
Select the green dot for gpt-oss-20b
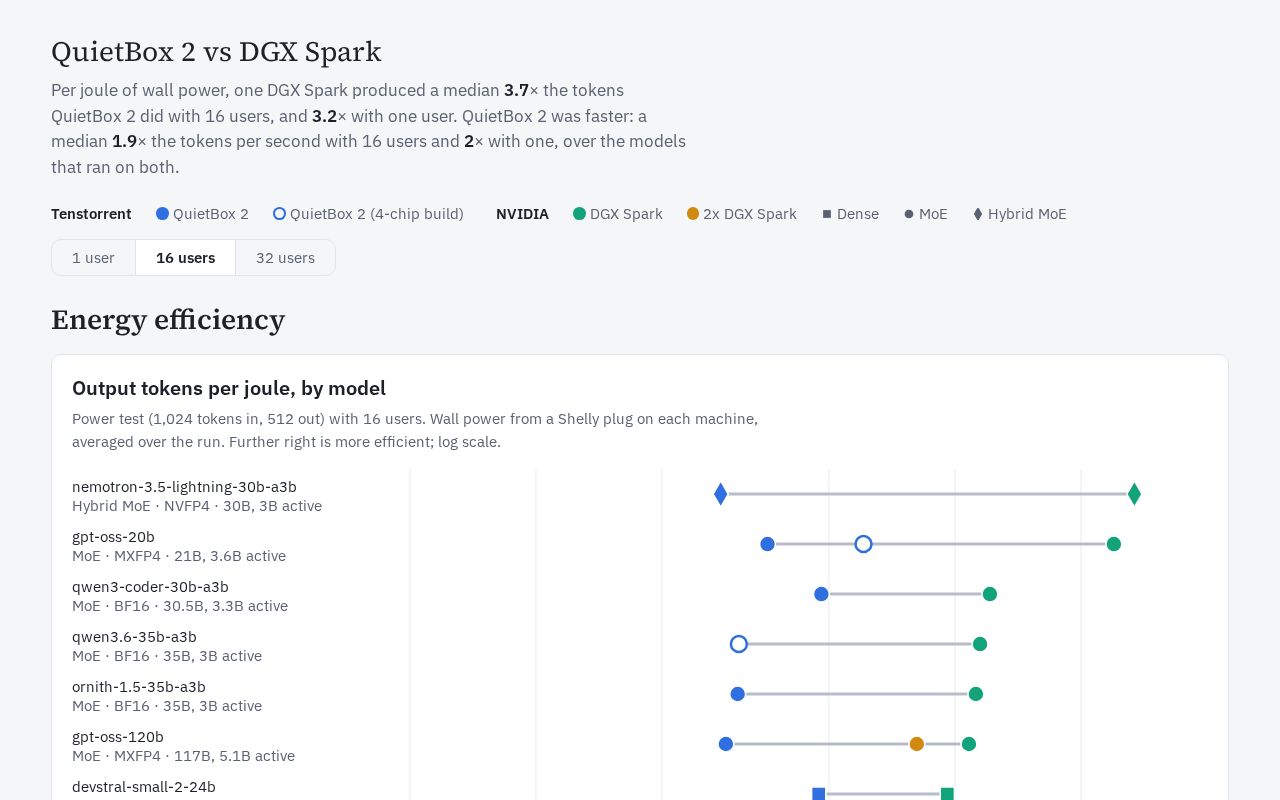[1114, 544]
